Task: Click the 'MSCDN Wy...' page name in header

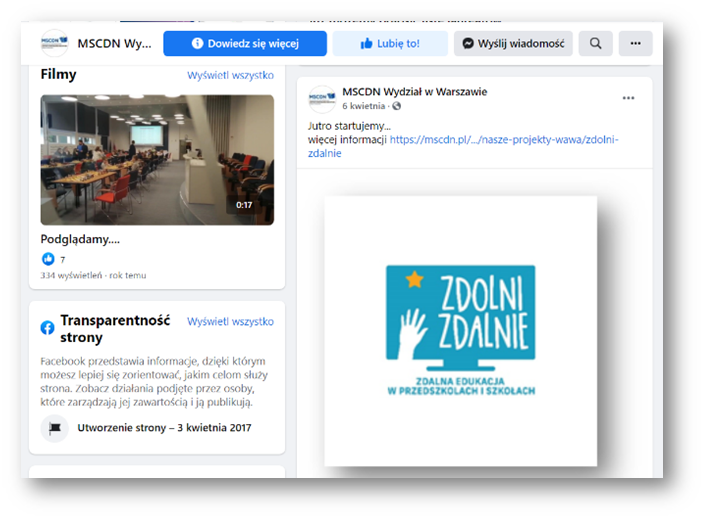Action: click(114, 44)
